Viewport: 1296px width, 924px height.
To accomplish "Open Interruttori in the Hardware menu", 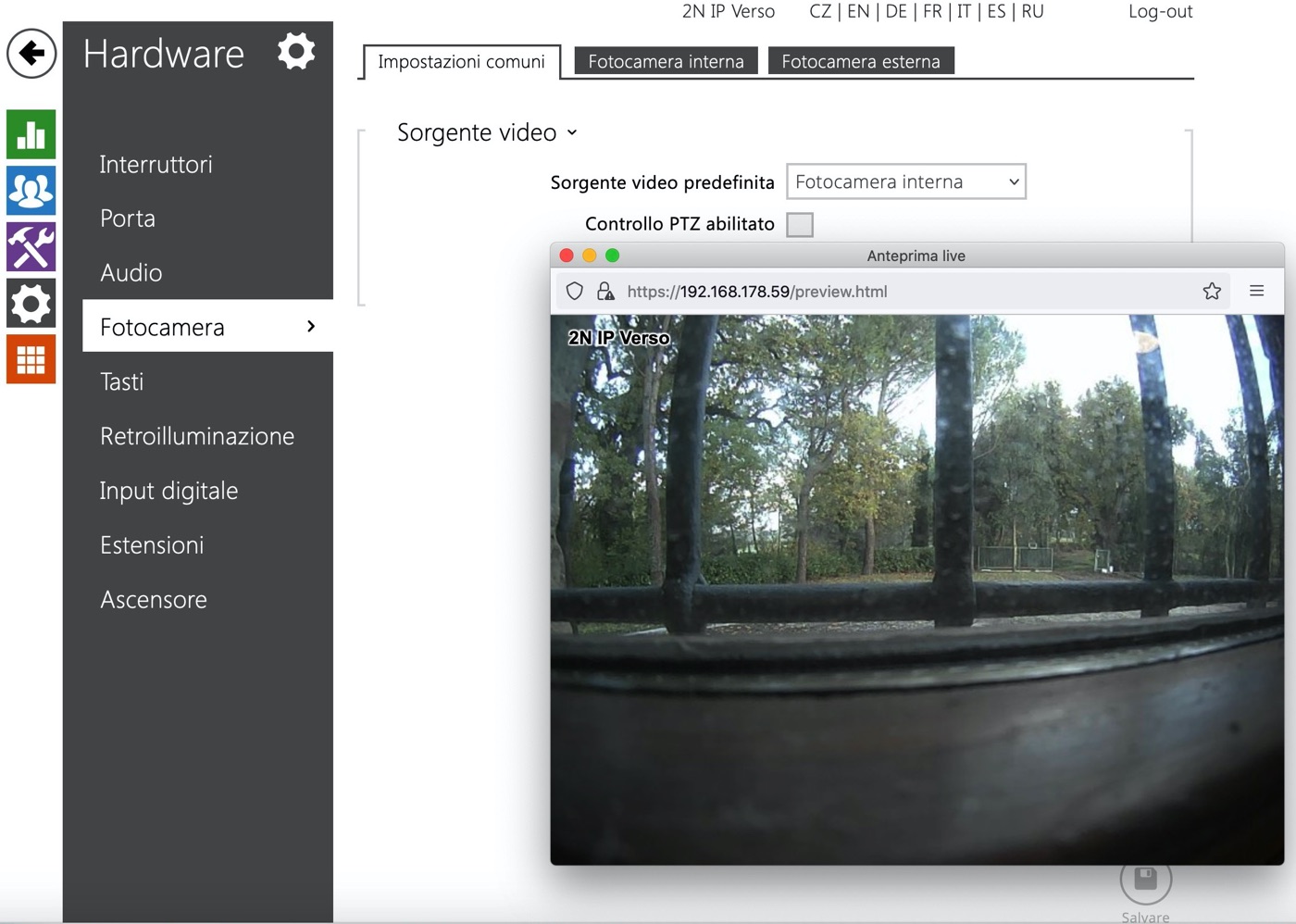I will click(156, 164).
